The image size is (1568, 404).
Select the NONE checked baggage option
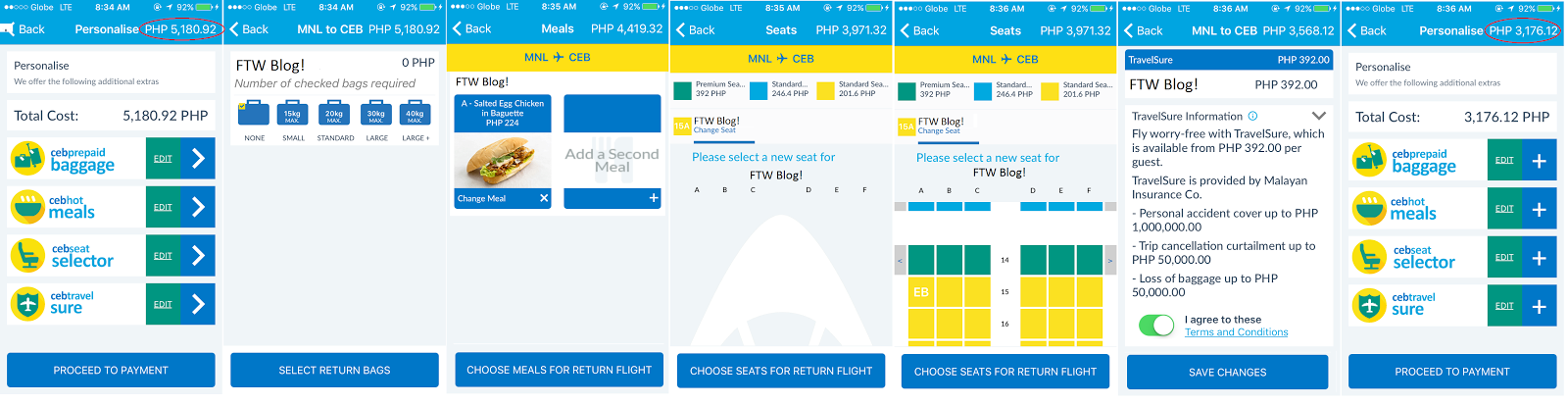(x=254, y=114)
